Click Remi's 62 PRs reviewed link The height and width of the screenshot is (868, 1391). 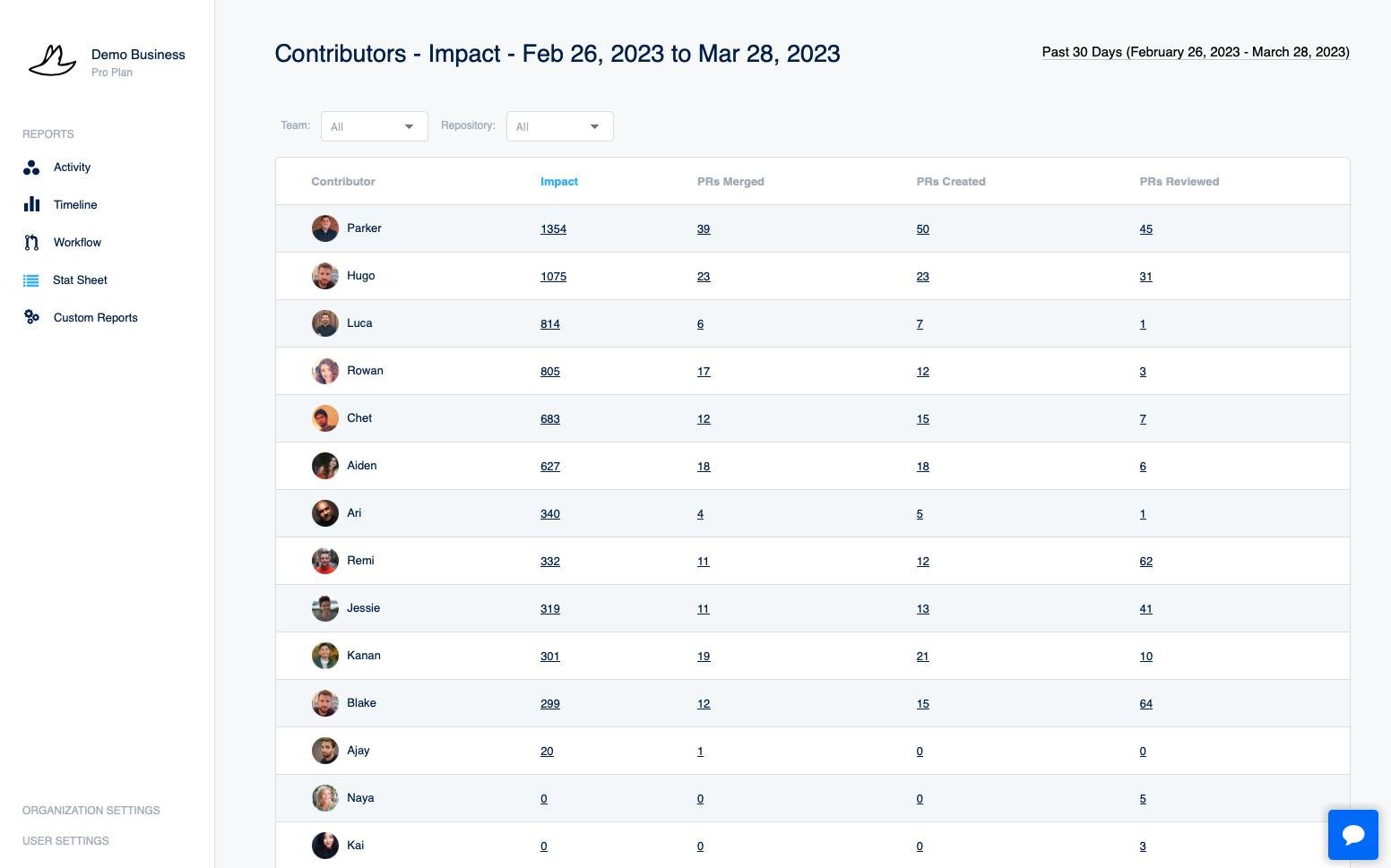tap(1145, 562)
